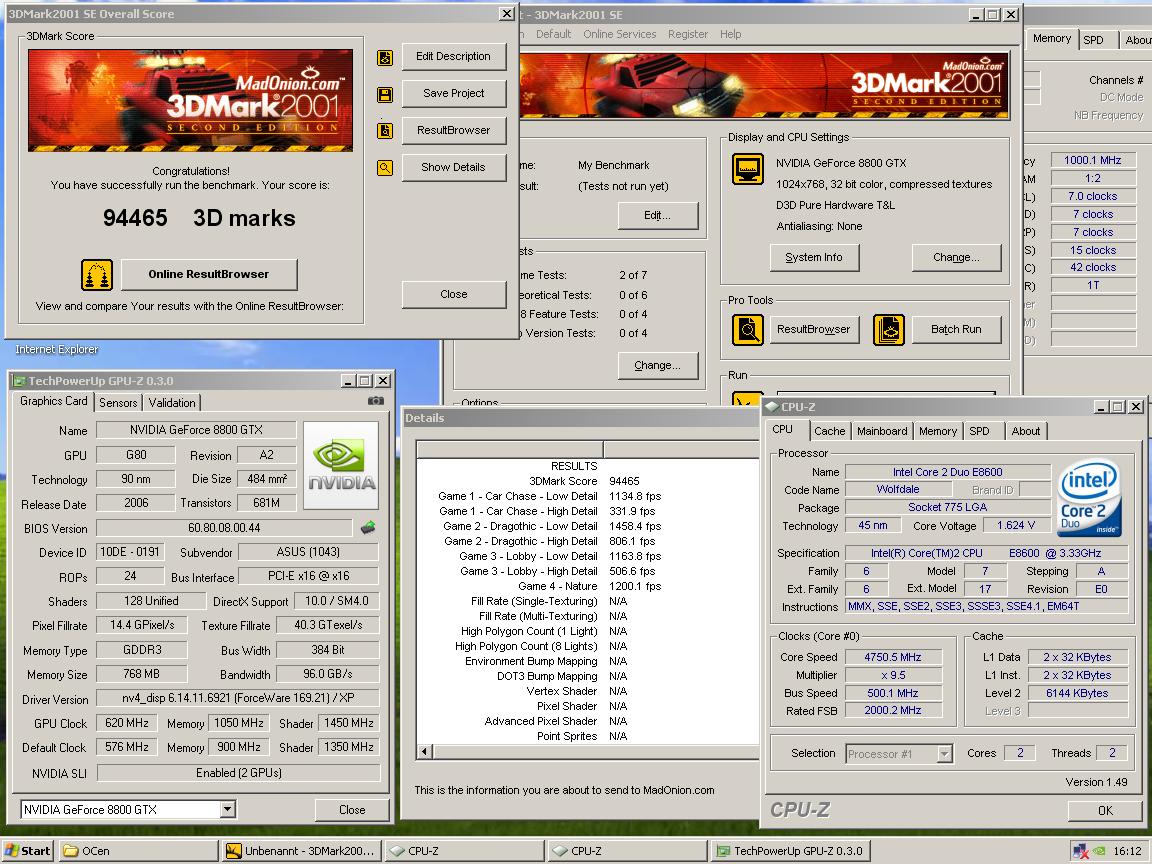Screen dimensions: 1152x864
Task: Click the Save Project button
Action: pos(453,93)
